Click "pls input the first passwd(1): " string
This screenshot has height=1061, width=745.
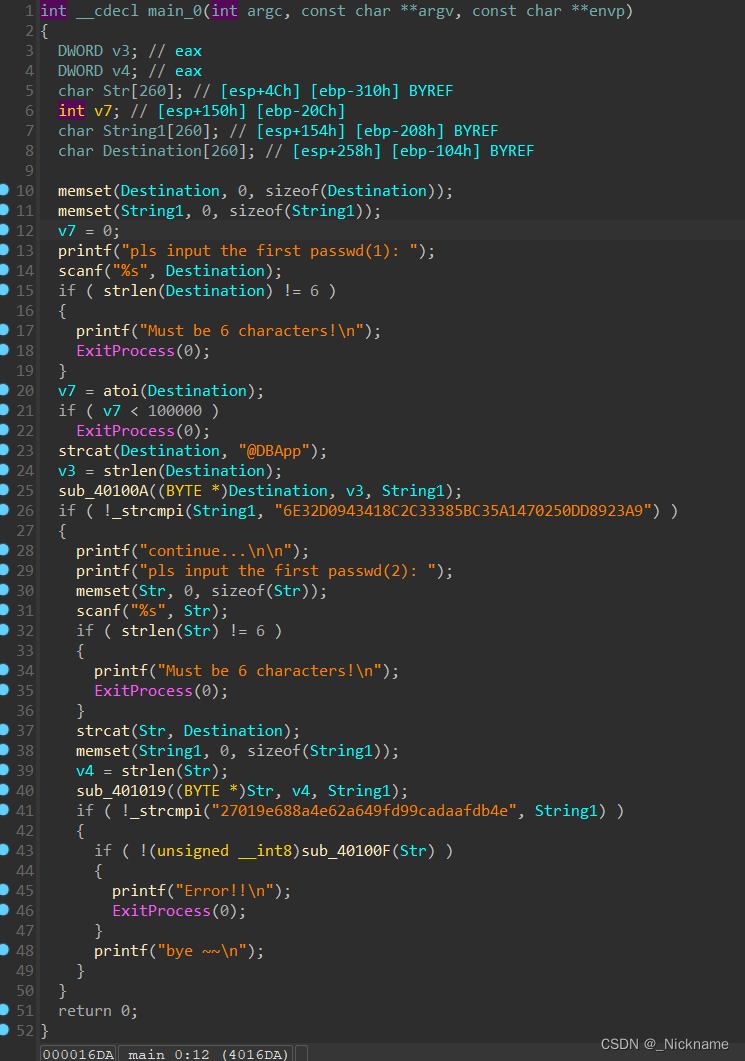tap(269, 250)
